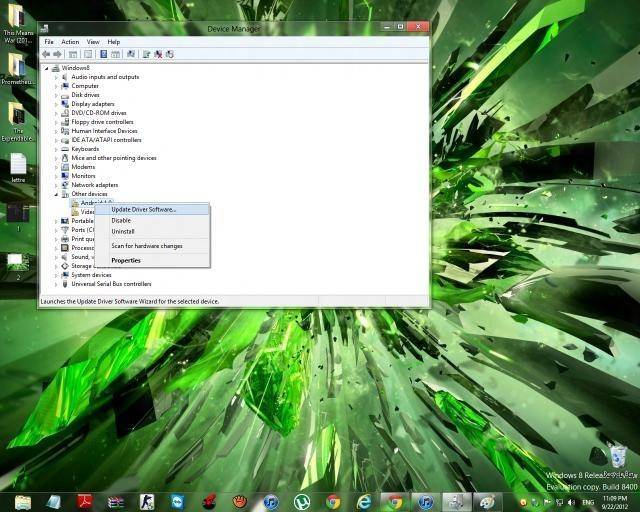
Task: Expand the Disk drives category
Action: click(x=56, y=95)
